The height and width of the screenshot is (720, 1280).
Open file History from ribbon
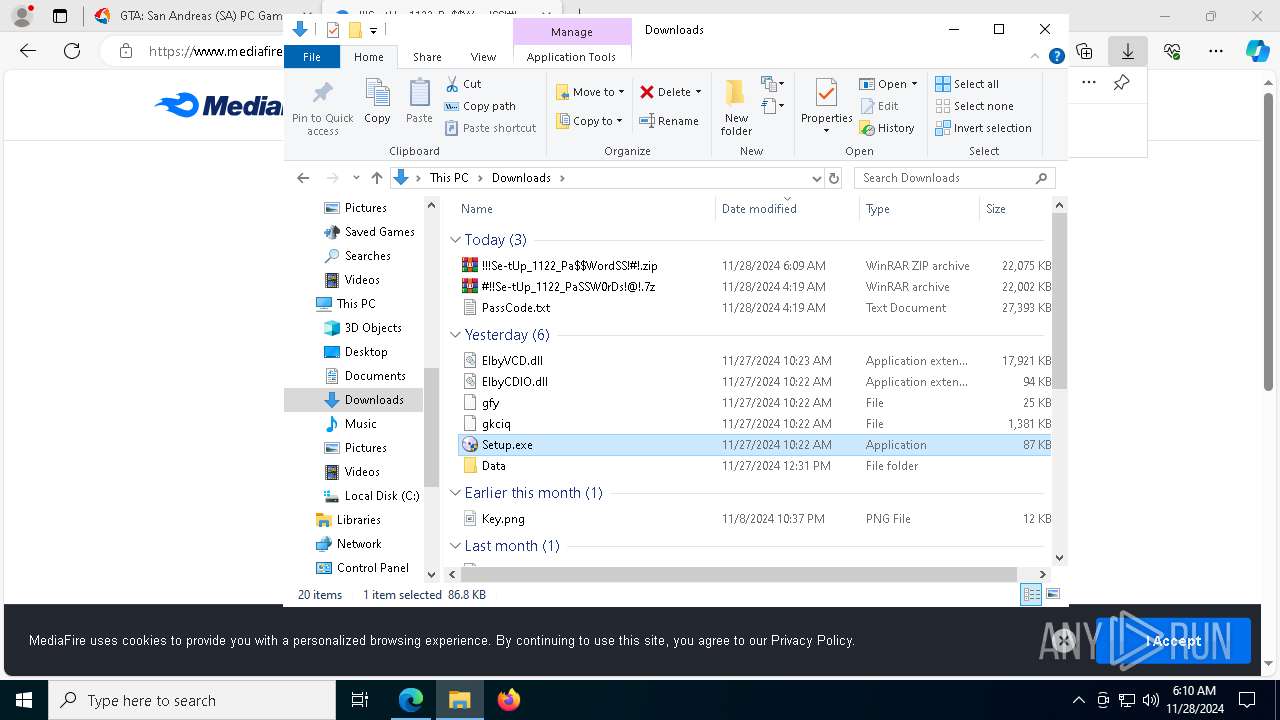[x=887, y=128]
